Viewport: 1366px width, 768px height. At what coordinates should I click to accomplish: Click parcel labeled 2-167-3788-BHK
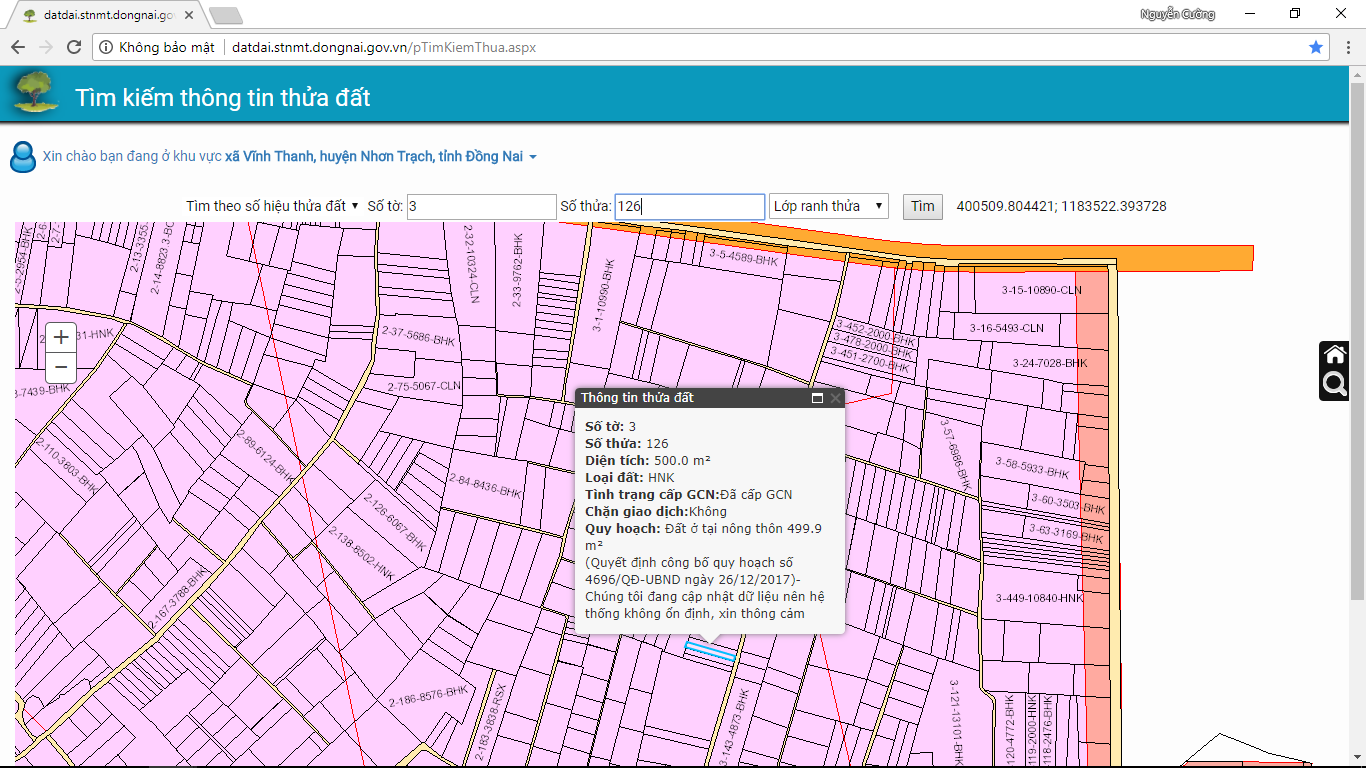point(179,599)
